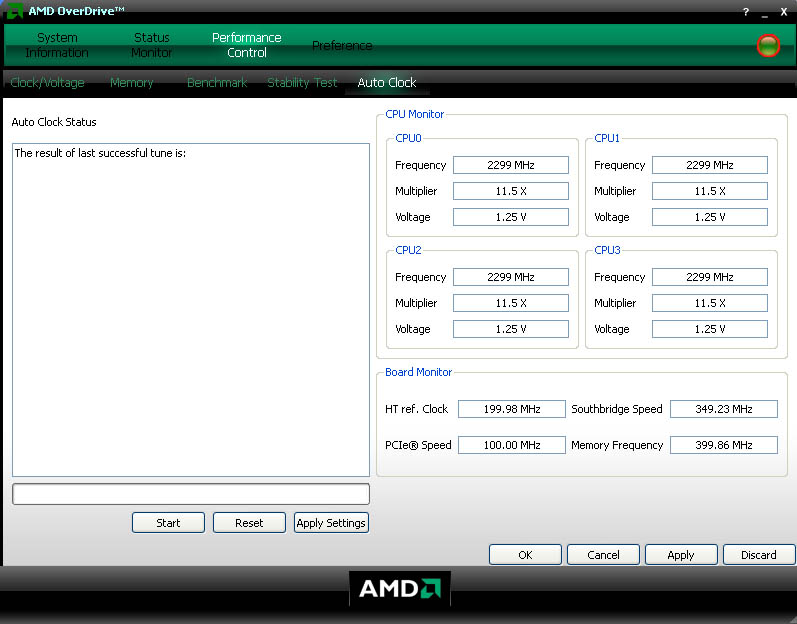Click the CPU1 Multiplier value field

coord(710,191)
